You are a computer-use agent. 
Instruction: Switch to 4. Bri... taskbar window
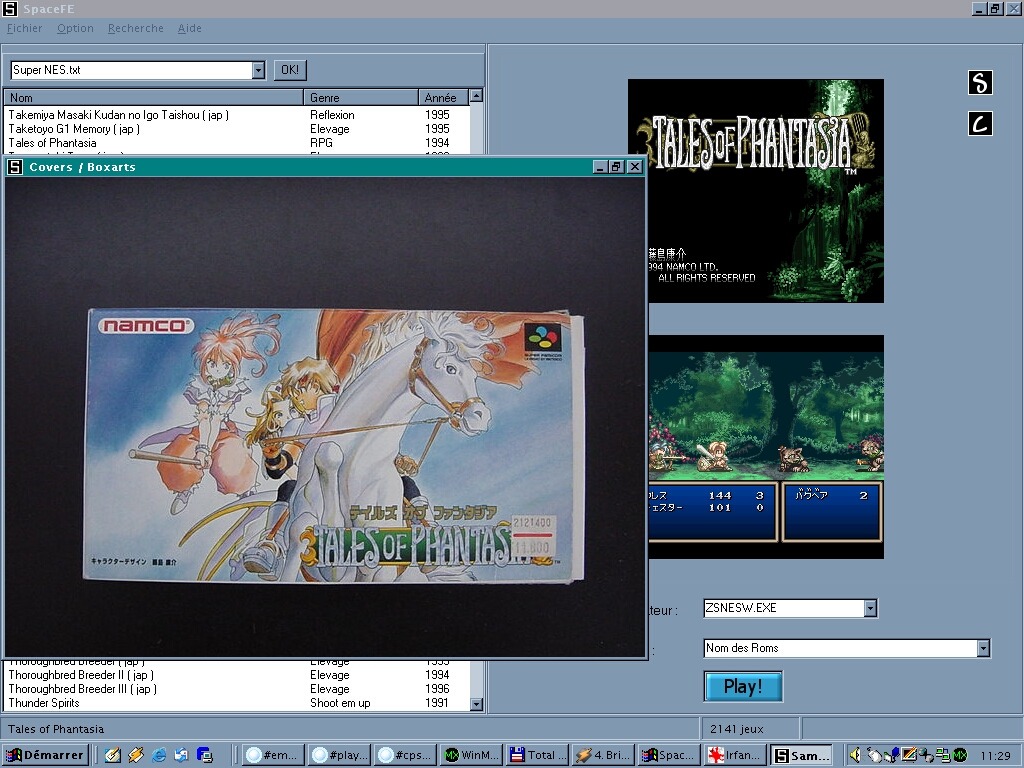pos(603,755)
